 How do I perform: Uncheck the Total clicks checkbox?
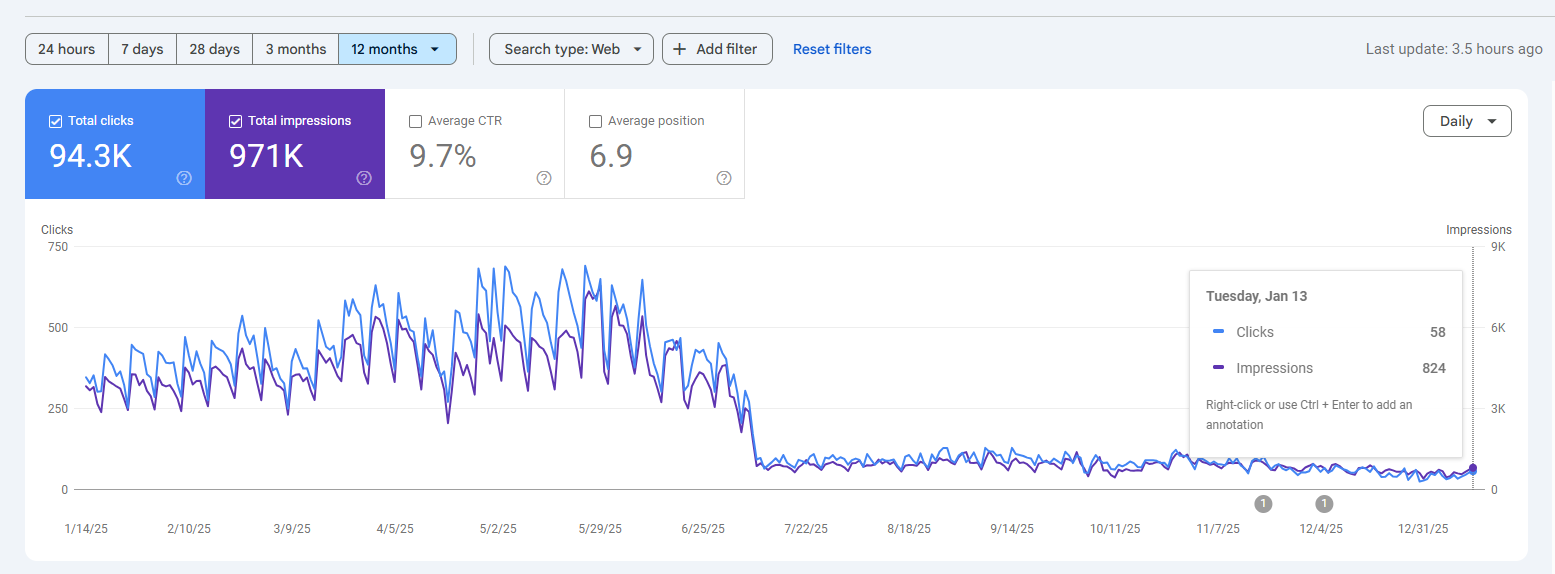(55, 121)
